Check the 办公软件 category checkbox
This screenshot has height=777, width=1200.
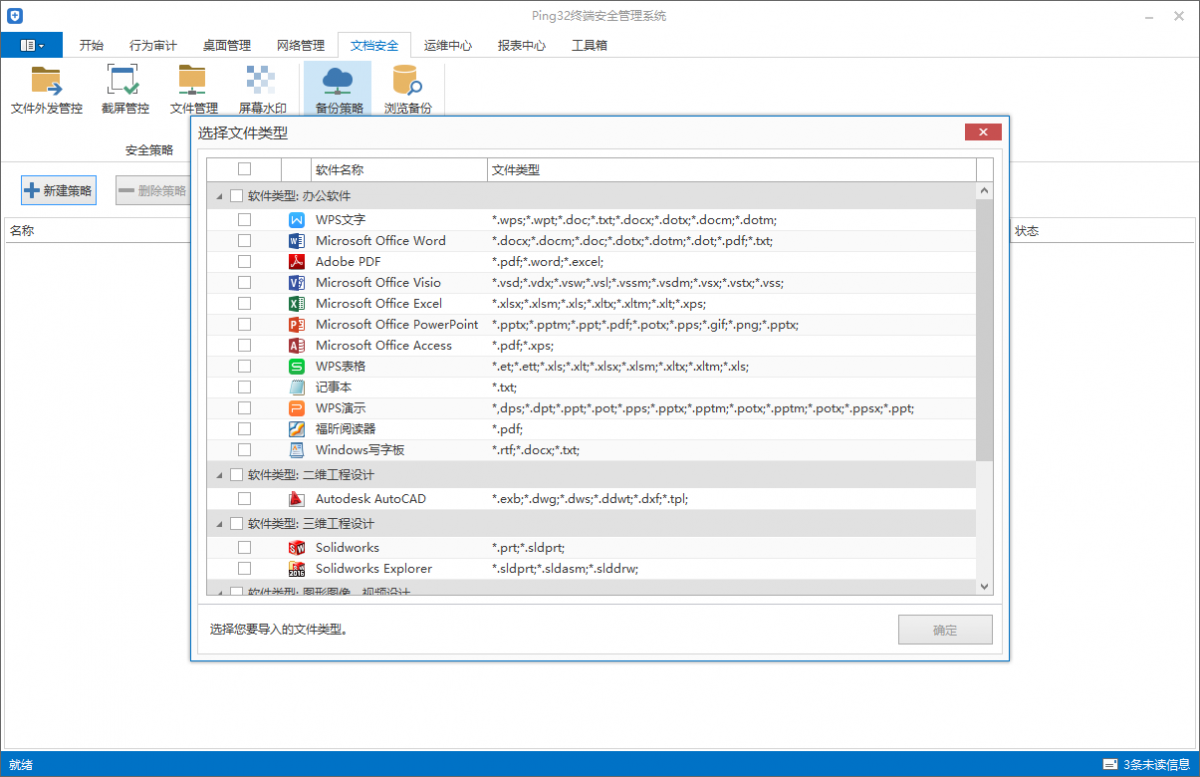[x=237, y=196]
